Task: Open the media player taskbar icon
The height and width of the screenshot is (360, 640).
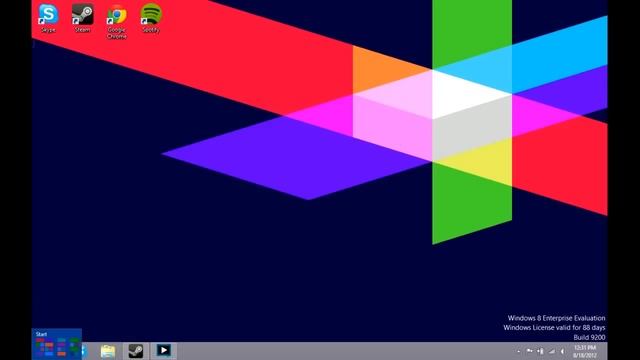Action: [x=164, y=351]
